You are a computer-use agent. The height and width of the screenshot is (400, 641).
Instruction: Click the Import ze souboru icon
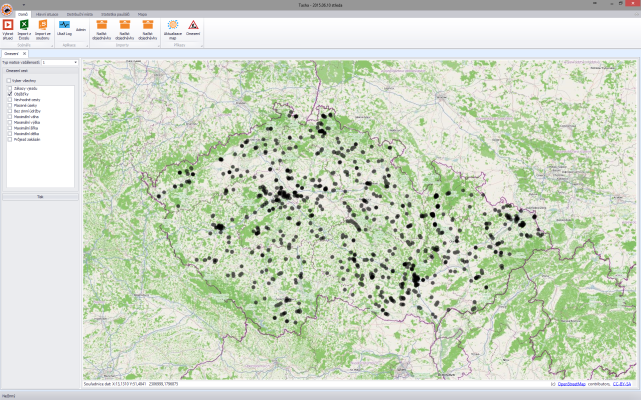[43, 25]
